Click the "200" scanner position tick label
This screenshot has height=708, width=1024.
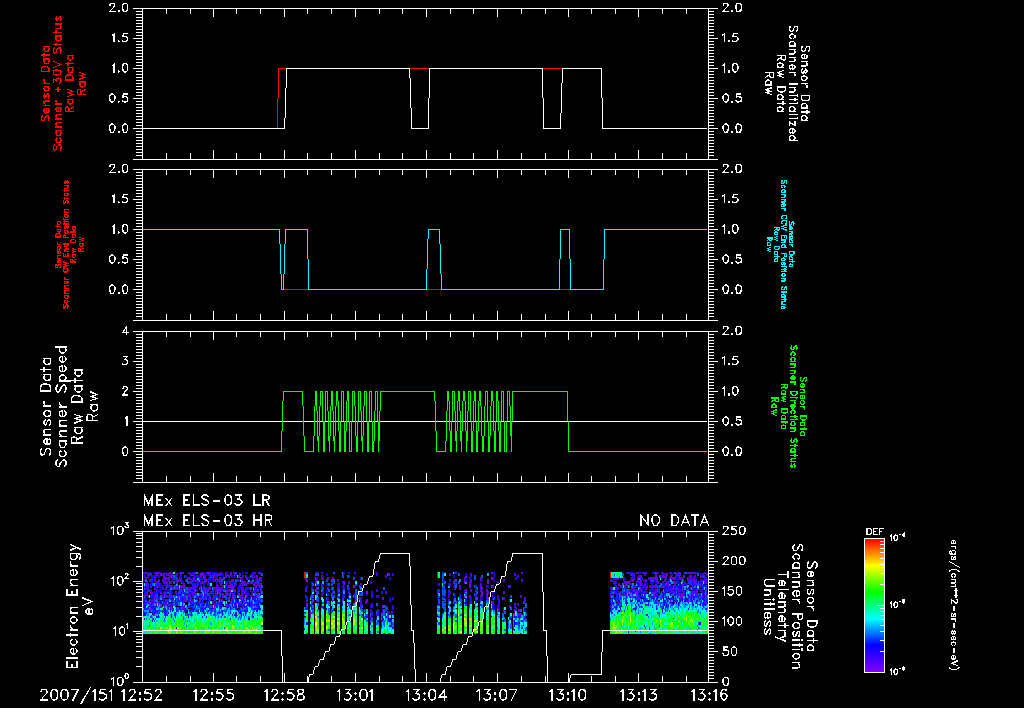click(x=735, y=561)
